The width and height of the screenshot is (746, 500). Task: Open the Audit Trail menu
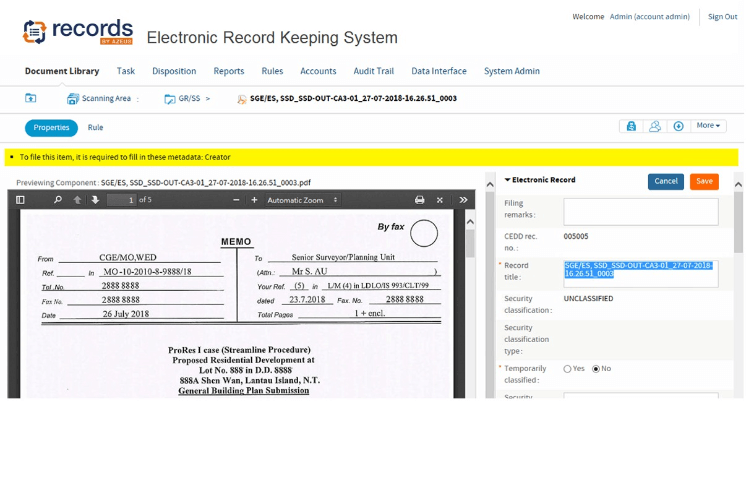pyautogui.click(x=373, y=71)
